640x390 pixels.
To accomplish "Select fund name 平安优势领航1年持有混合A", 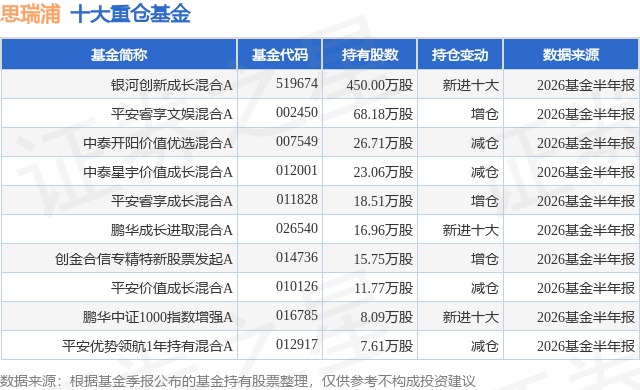I will pyautogui.click(x=147, y=346).
